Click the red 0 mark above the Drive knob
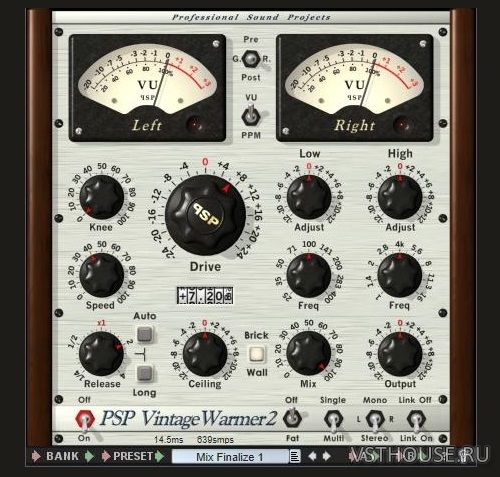500x477 pixels. coord(205,162)
